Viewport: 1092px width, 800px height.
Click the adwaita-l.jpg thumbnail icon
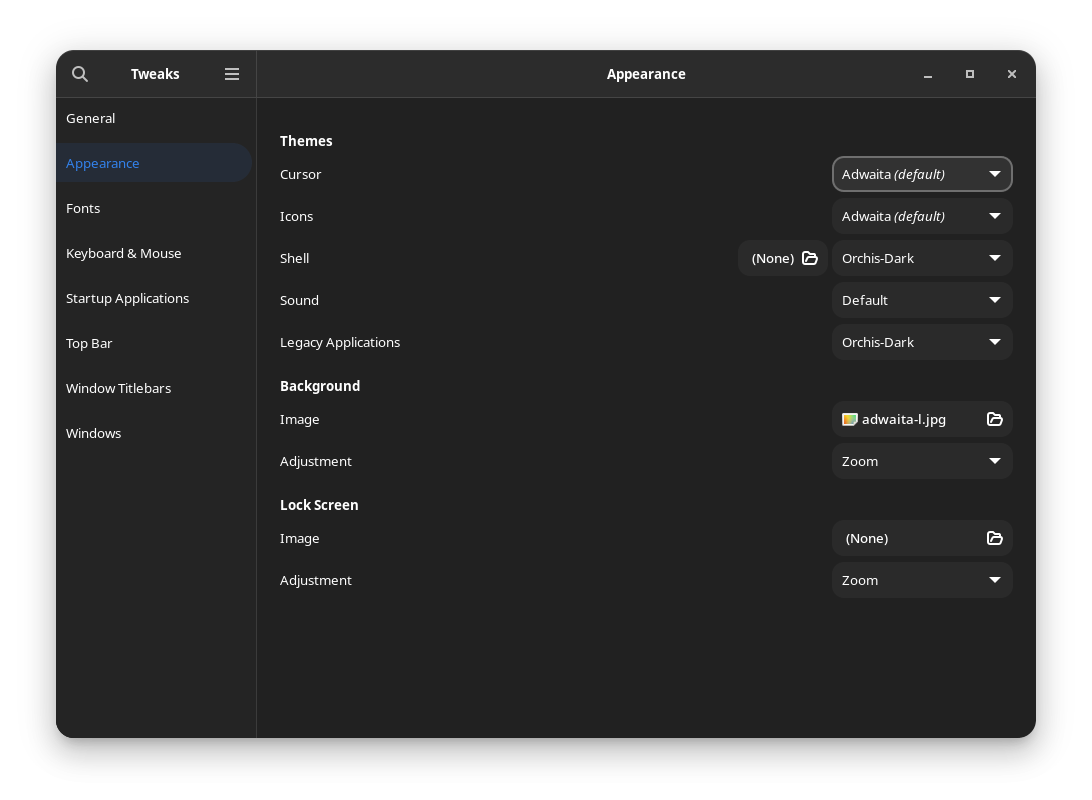[x=850, y=419]
